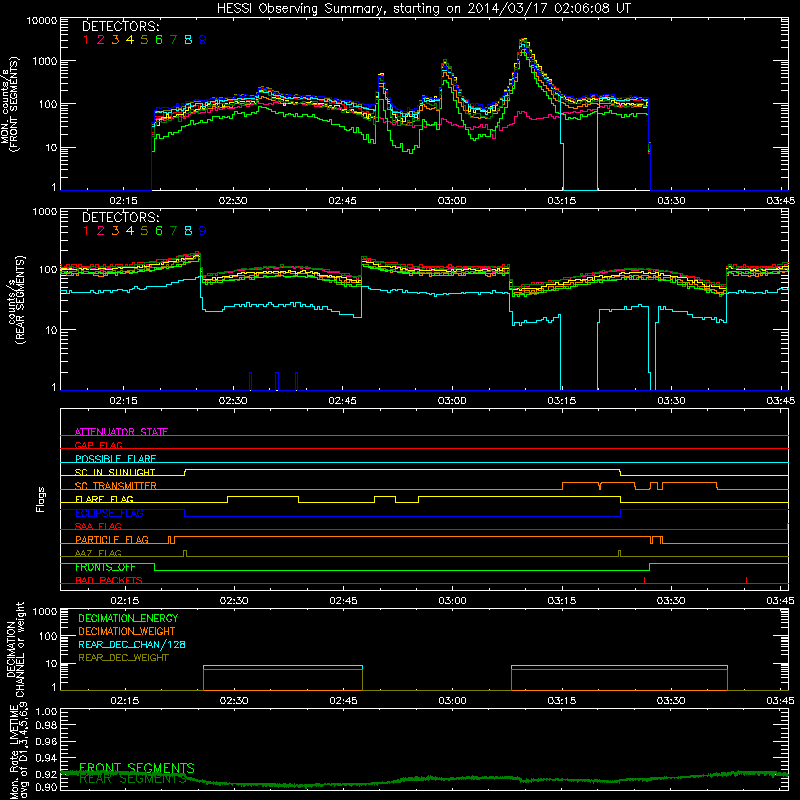Select the 03:00 time label under Flags panel

click(452, 601)
